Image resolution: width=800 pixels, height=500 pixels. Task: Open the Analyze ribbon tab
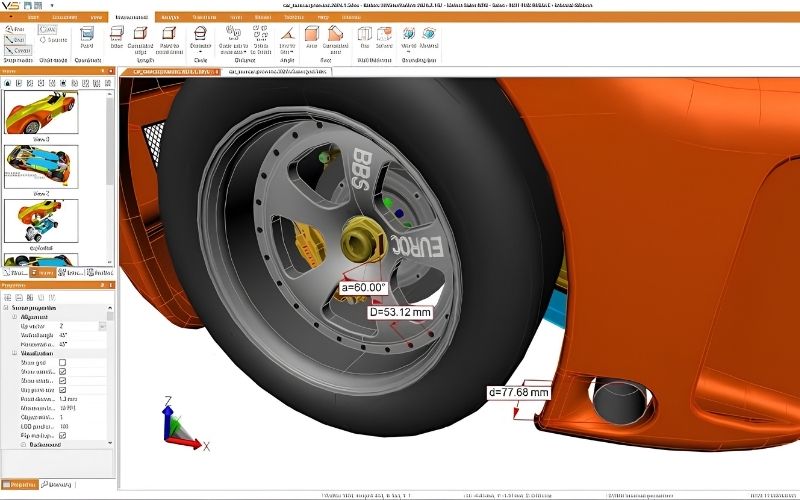pos(170,17)
